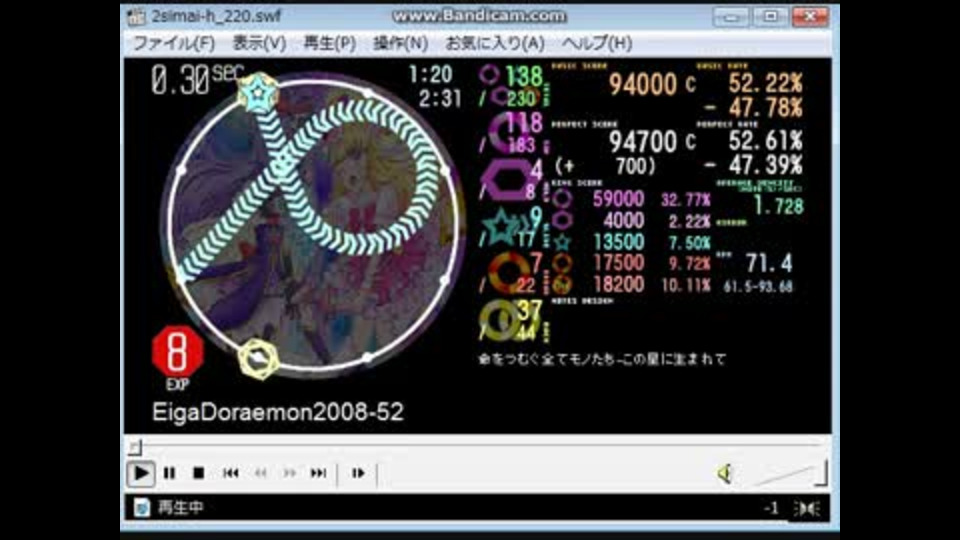
Task: Click the yellow ring icon beside 37
Action: tap(500, 320)
